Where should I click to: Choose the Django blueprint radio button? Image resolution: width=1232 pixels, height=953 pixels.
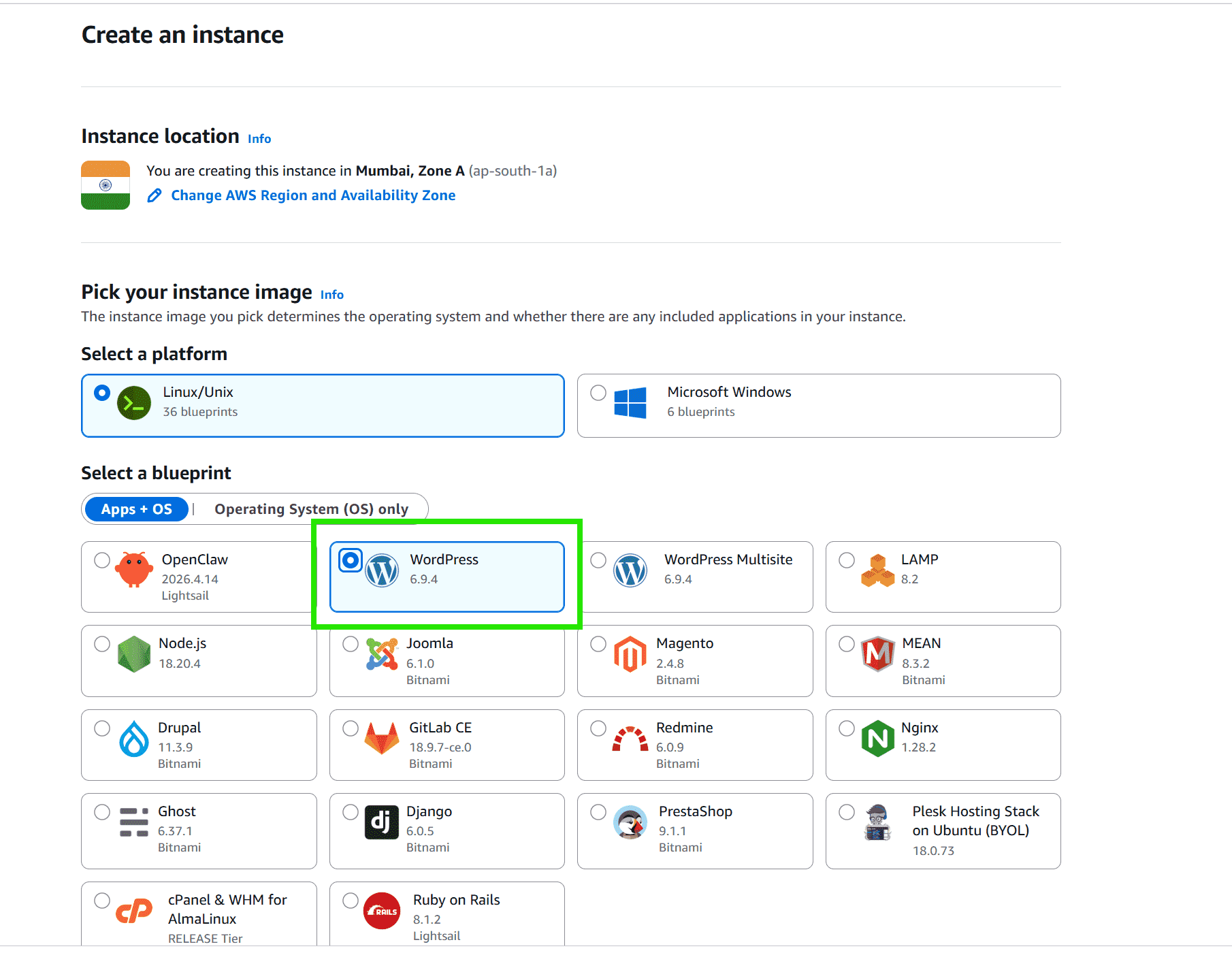coord(351,812)
